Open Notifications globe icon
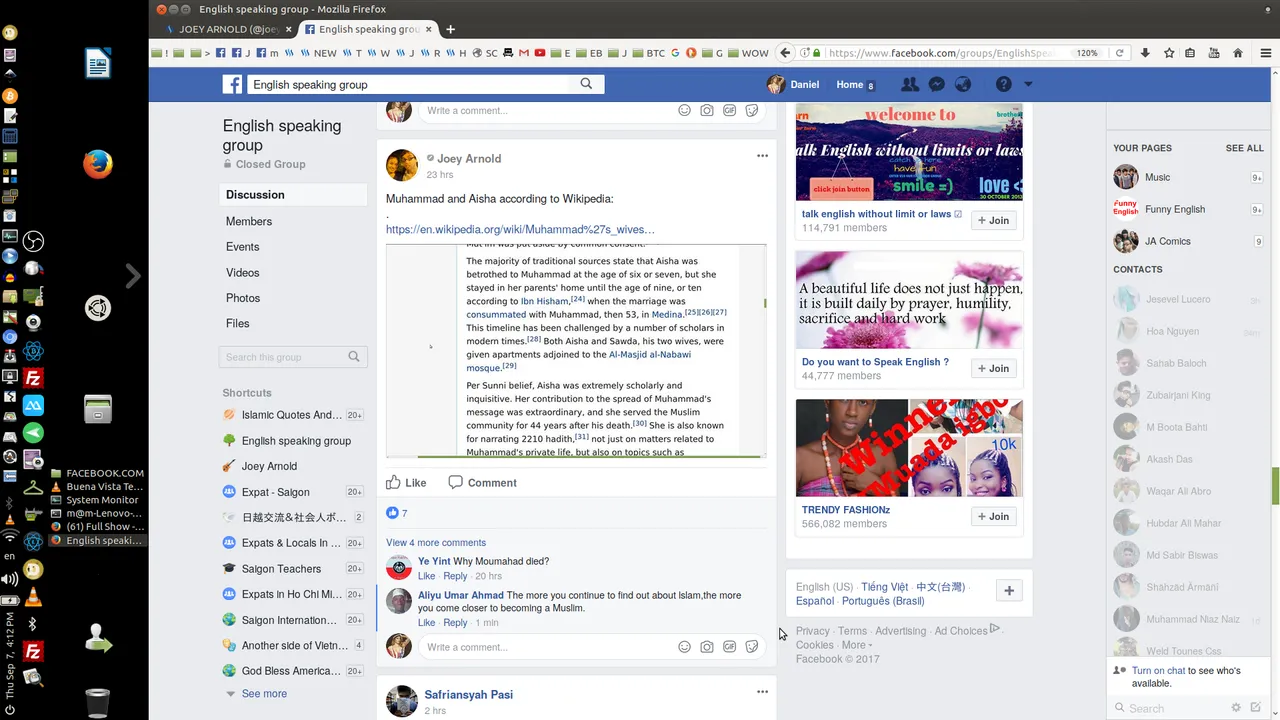The height and width of the screenshot is (720, 1280). [x=963, y=85]
